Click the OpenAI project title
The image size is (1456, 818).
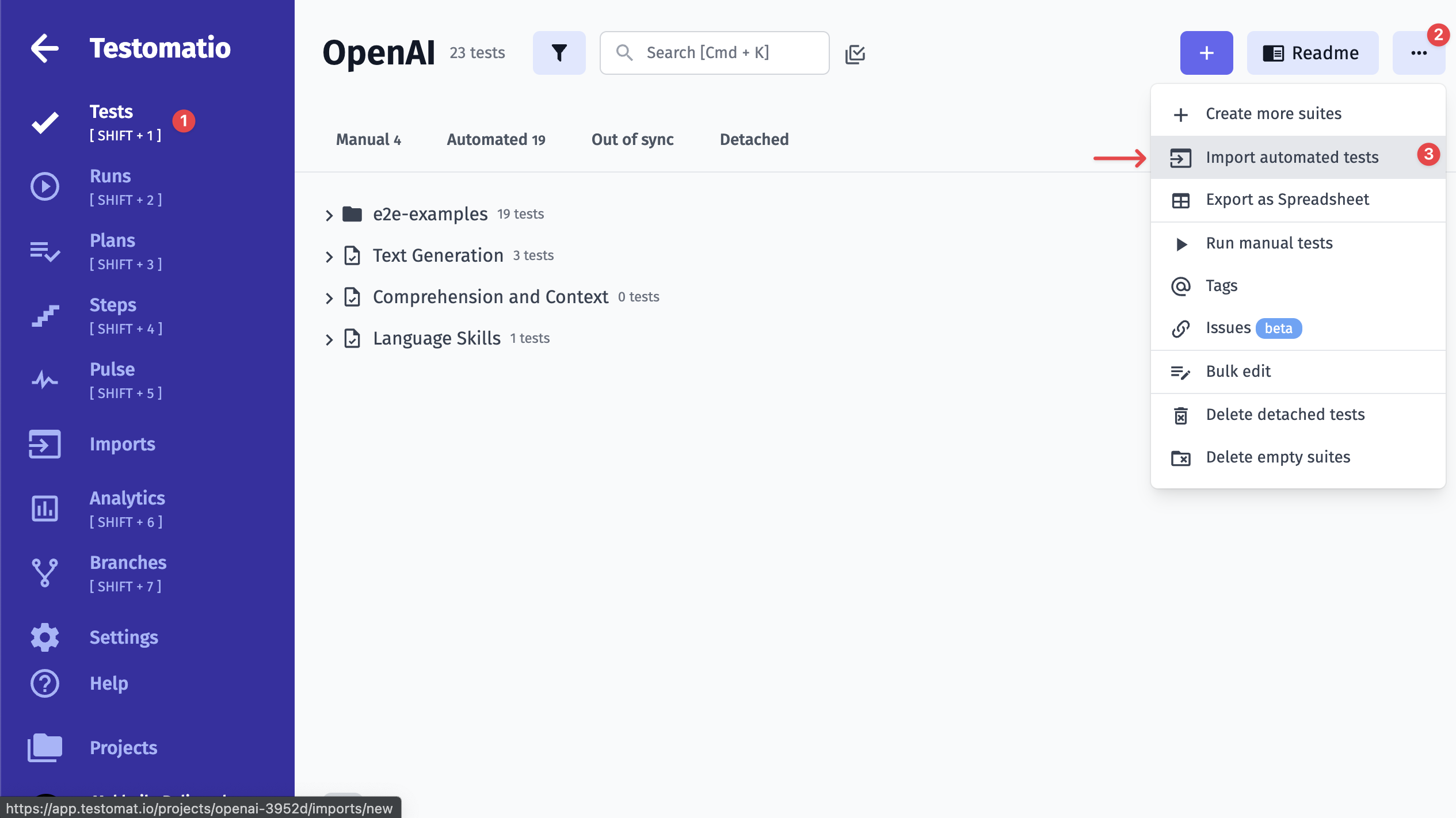[379, 53]
